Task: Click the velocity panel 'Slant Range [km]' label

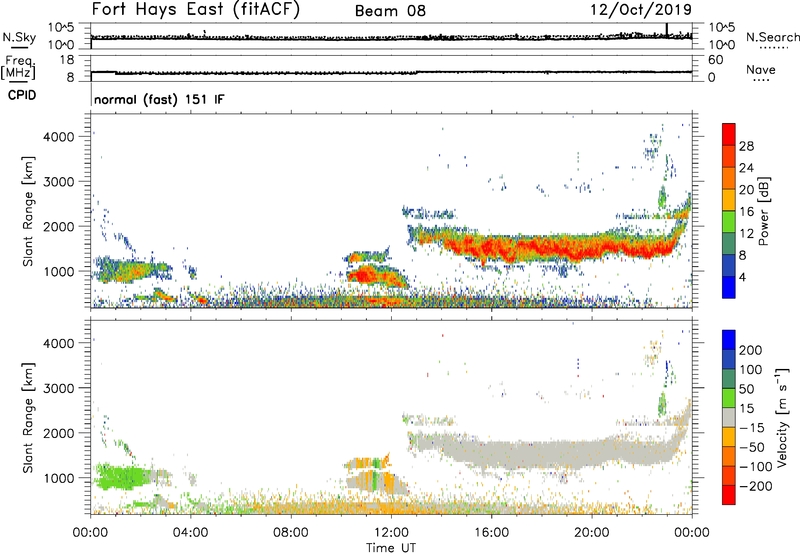Action: pos(28,418)
